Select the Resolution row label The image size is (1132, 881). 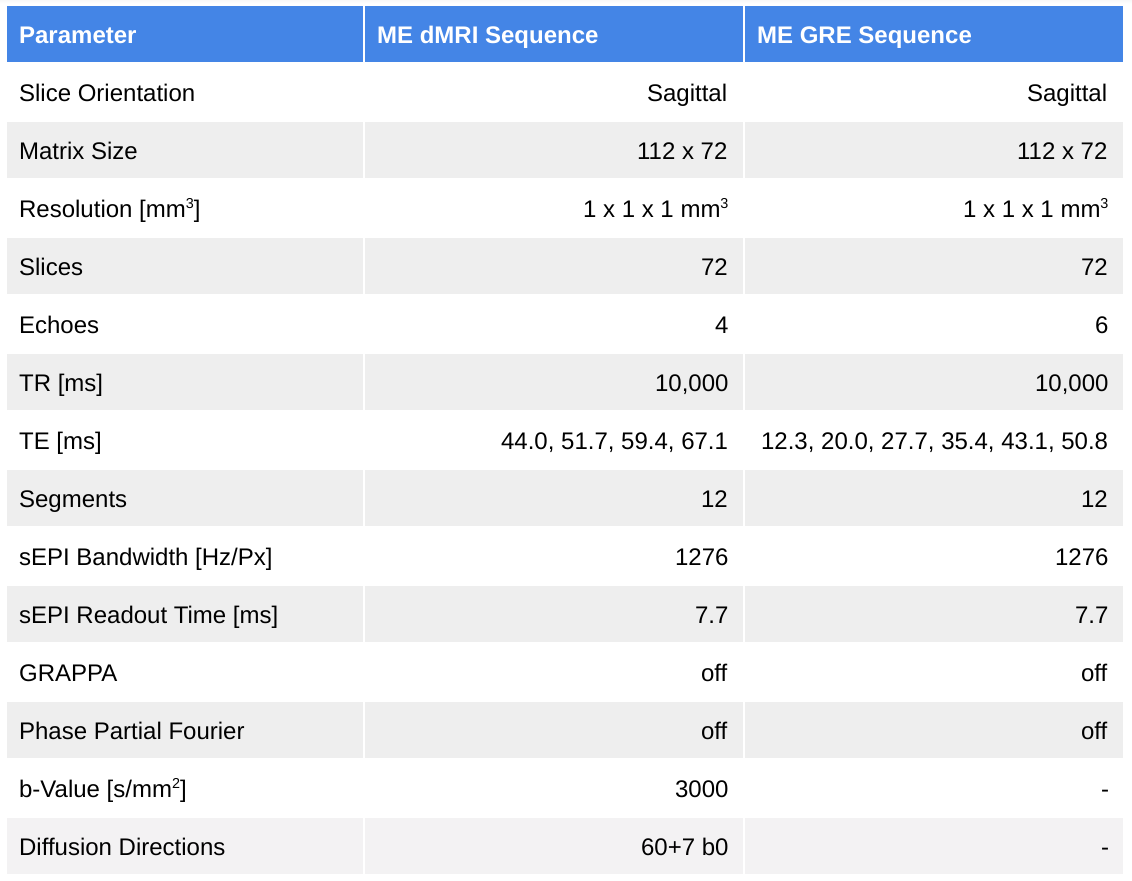[109, 209]
